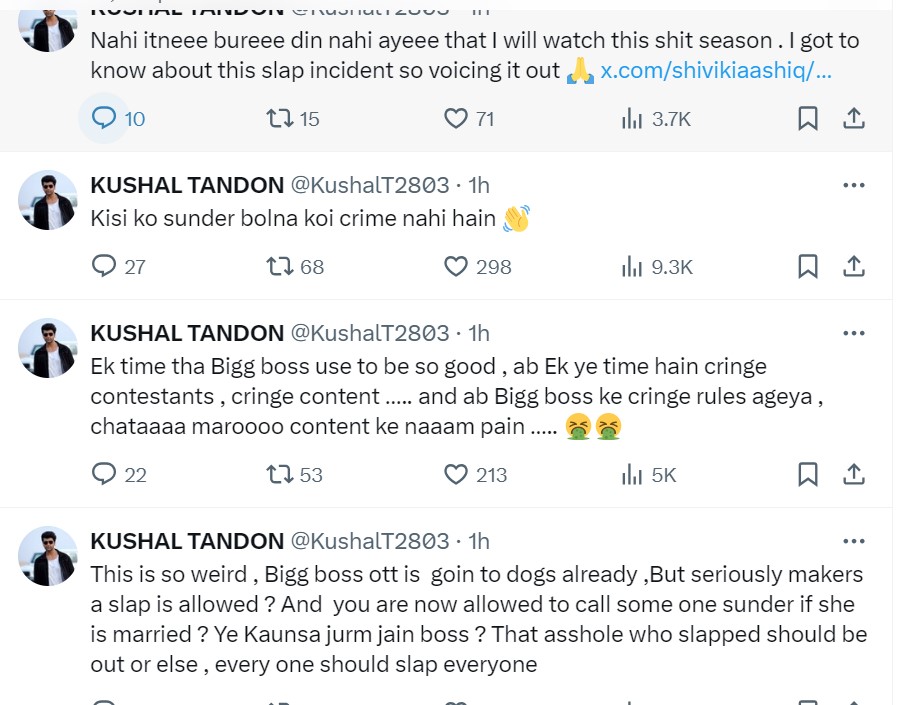The height and width of the screenshot is (705, 904).
Task: Open the x.com/shivikiaashiq link
Action: 715,71
